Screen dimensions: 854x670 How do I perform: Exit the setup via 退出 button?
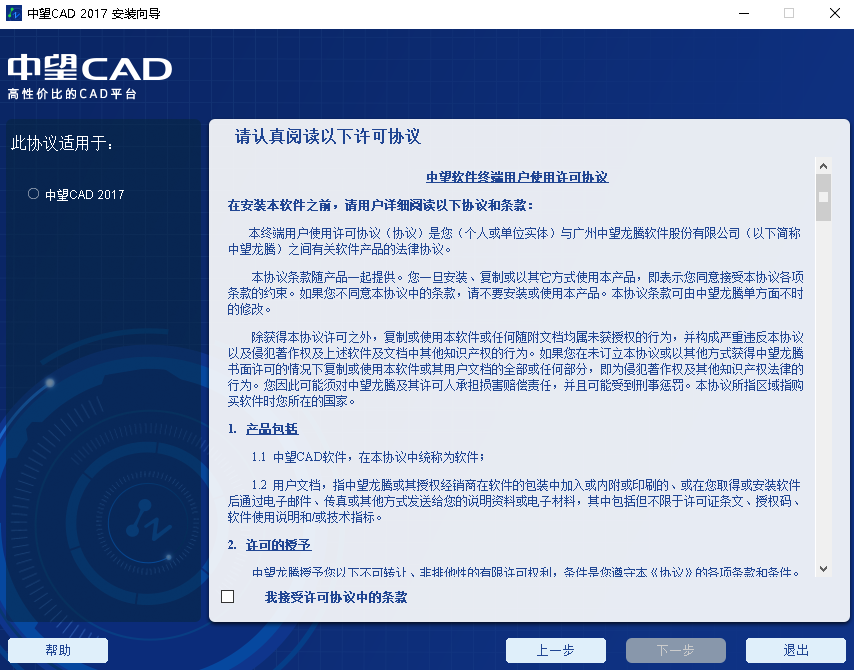[x=796, y=650]
